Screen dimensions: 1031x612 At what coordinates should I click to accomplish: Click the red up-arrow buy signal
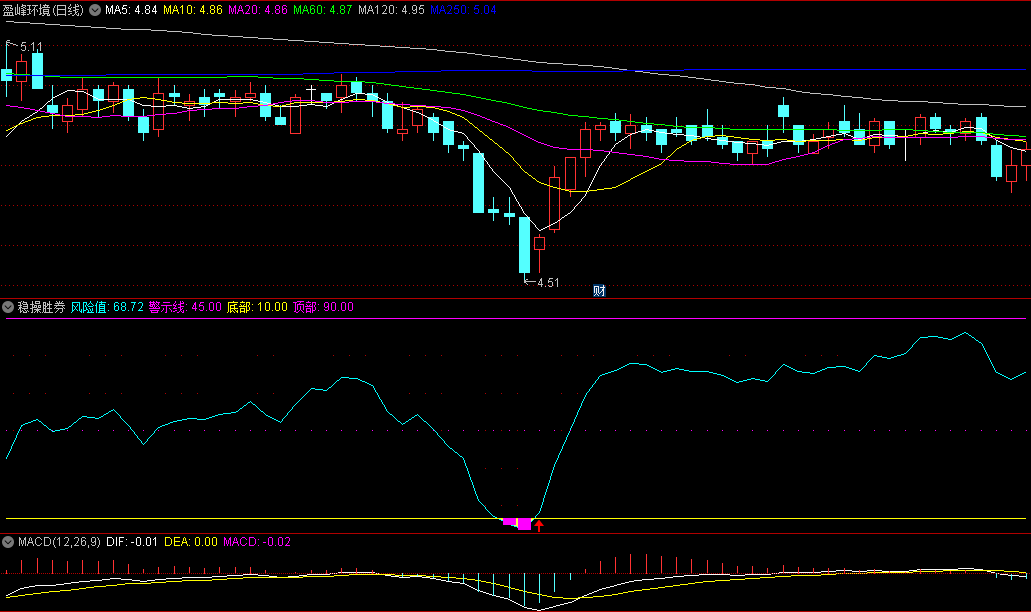(539, 525)
